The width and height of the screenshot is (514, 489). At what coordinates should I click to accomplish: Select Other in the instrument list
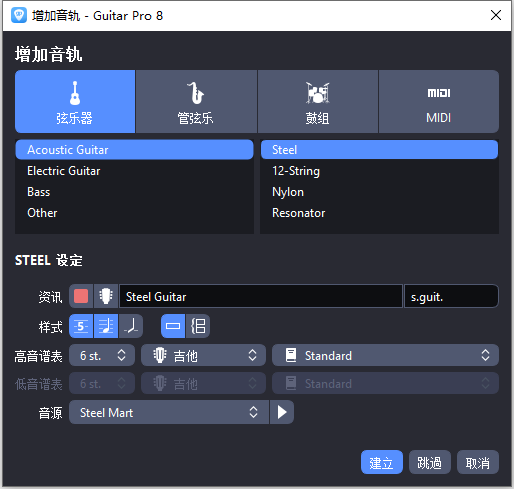(134, 213)
